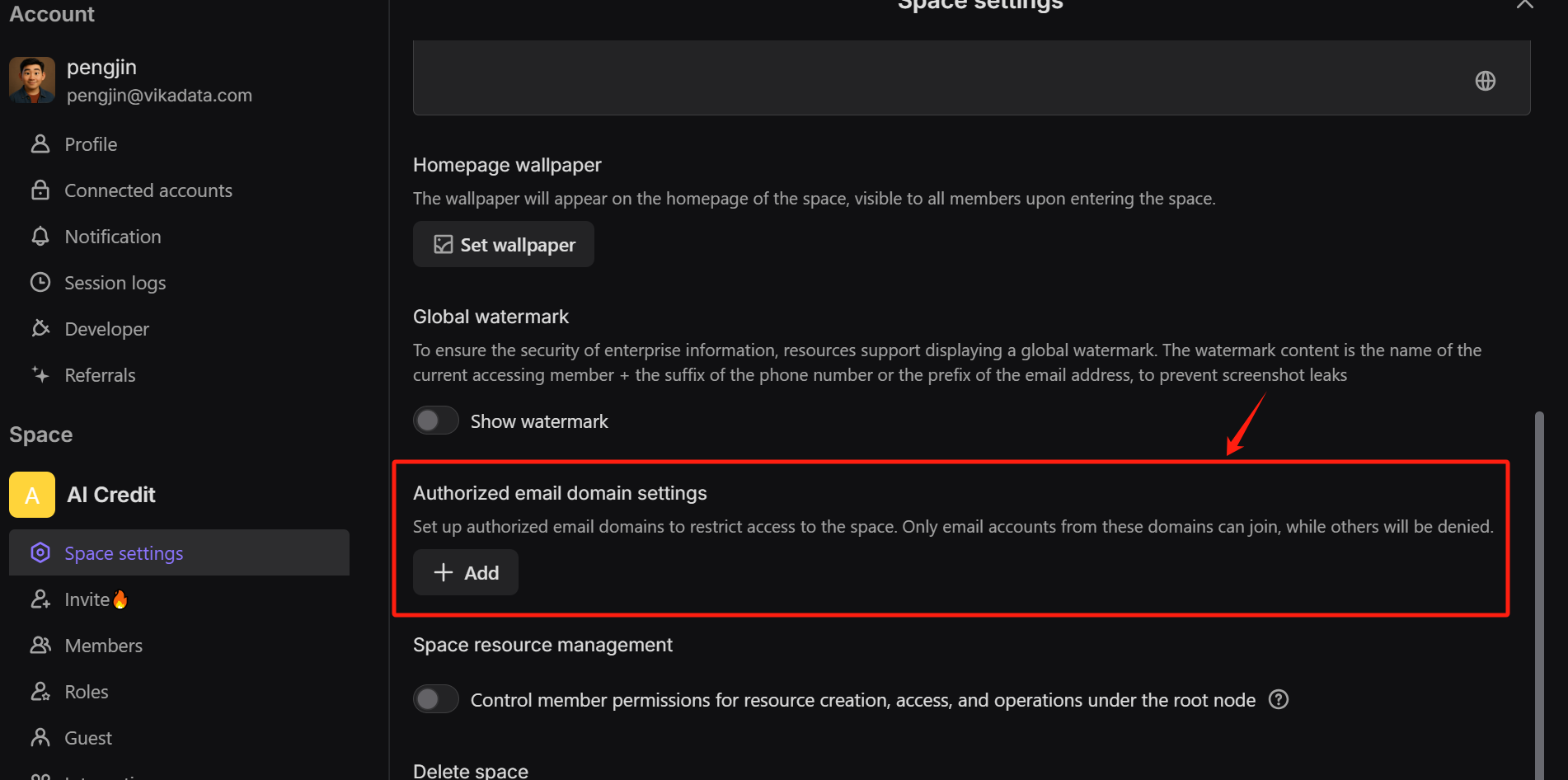Viewport: 1568px width, 780px height.
Task: Click the Session logs clock icon
Action: 40,283
